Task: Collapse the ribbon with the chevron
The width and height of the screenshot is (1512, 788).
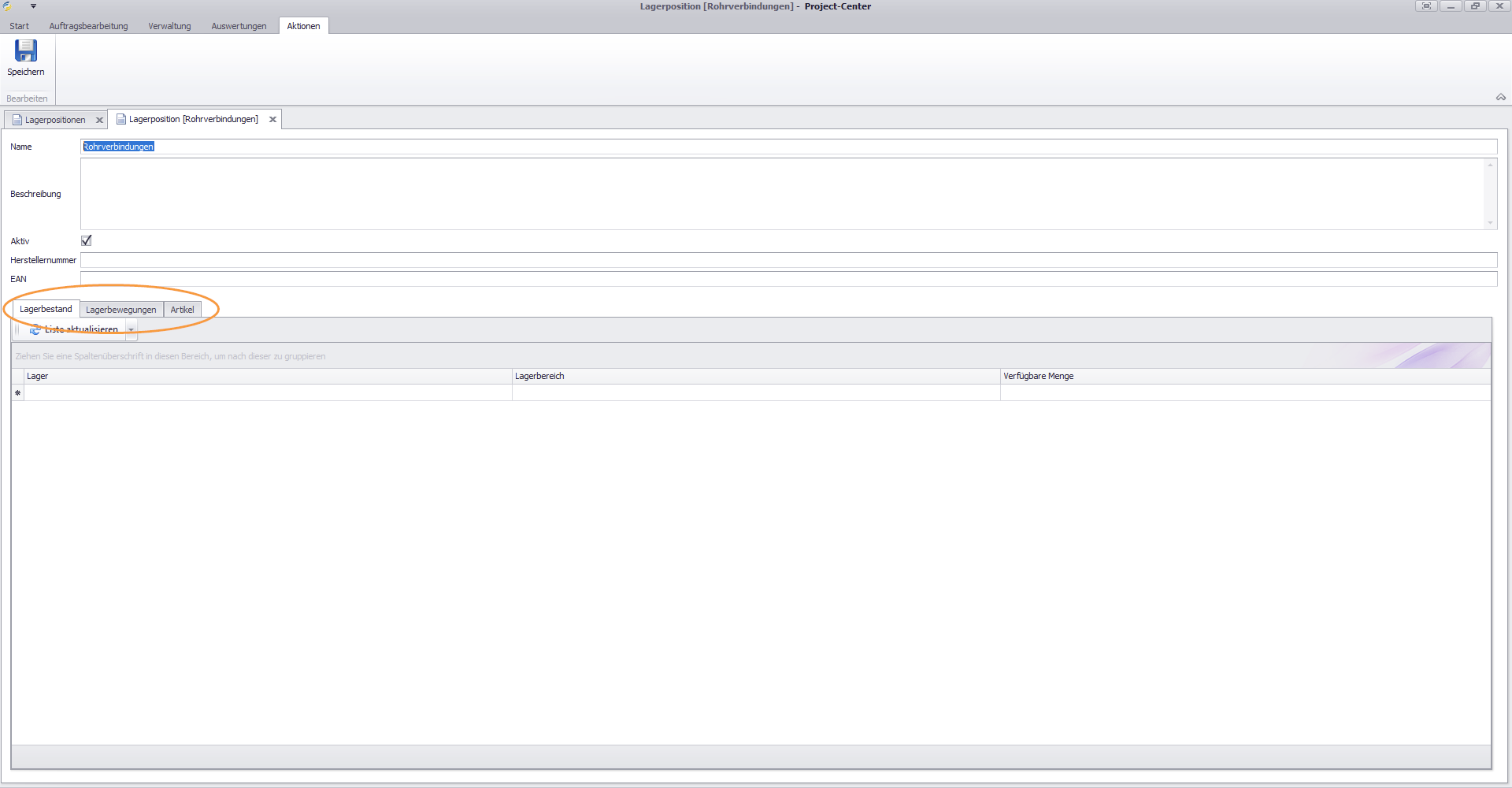Action: coord(1500,98)
